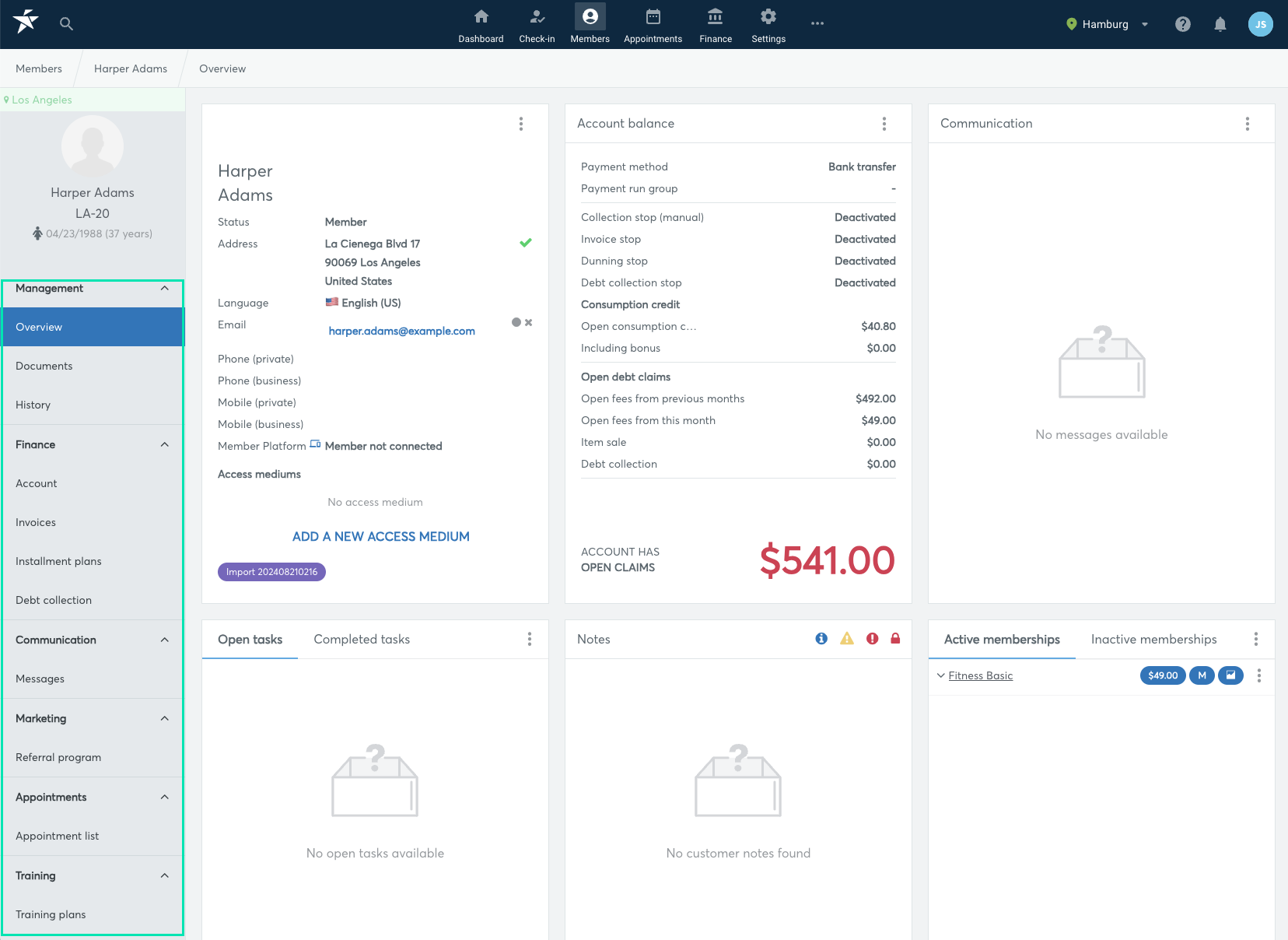
Task: Go to Harper Adams breadcrumb
Action: point(131,68)
